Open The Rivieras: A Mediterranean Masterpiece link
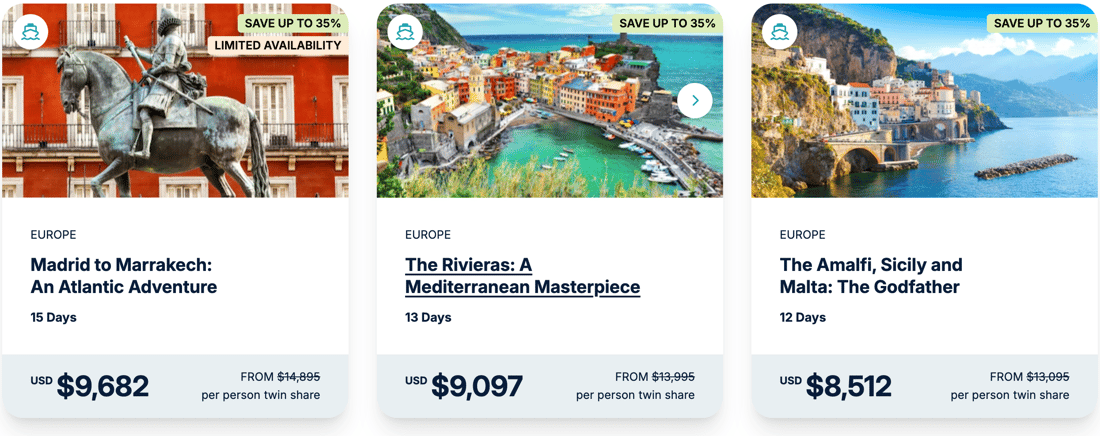 click(x=522, y=276)
